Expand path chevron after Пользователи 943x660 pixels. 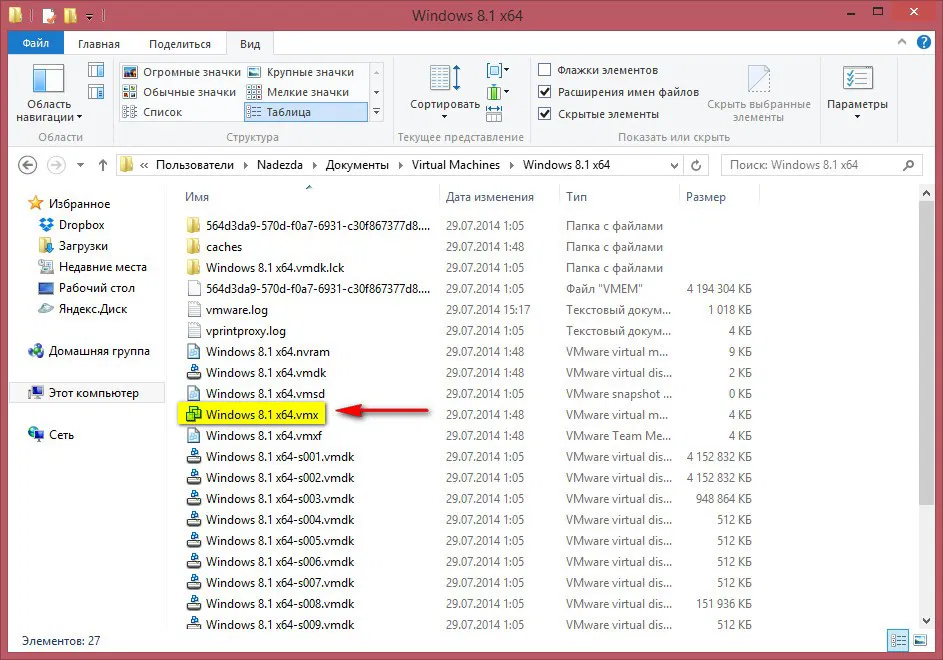[245, 165]
